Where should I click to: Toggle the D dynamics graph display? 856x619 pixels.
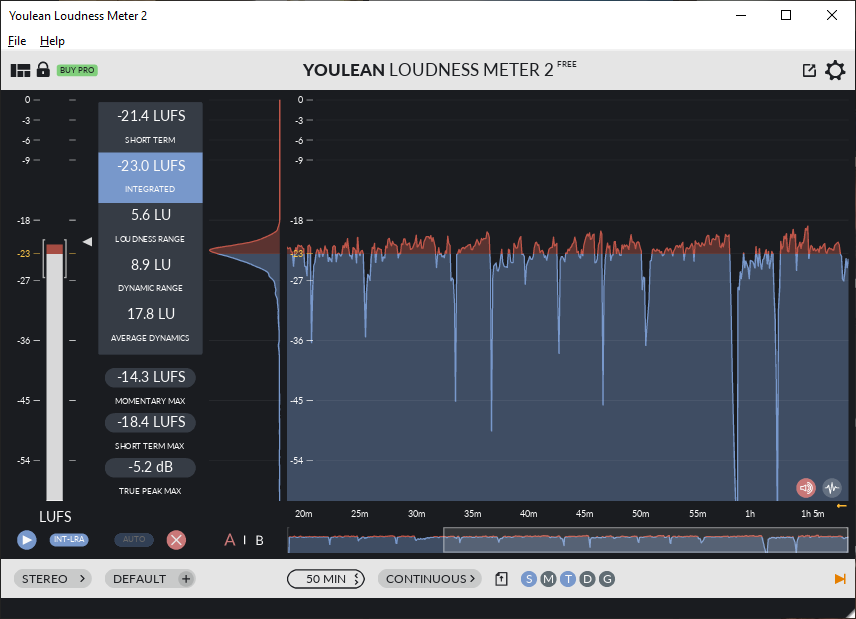tap(587, 579)
